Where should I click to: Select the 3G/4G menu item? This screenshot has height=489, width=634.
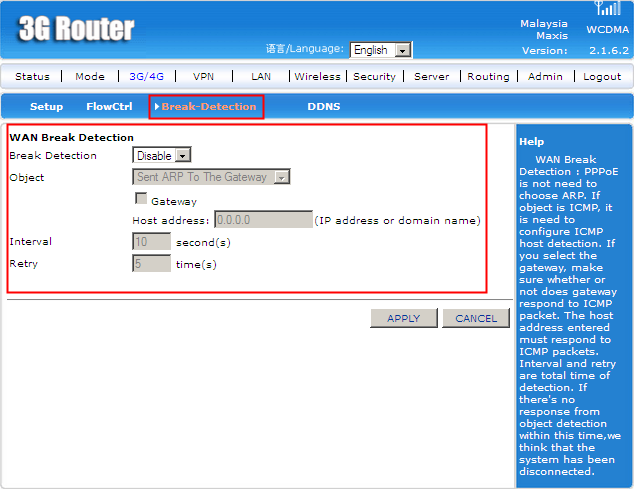(x=147, y=76)
